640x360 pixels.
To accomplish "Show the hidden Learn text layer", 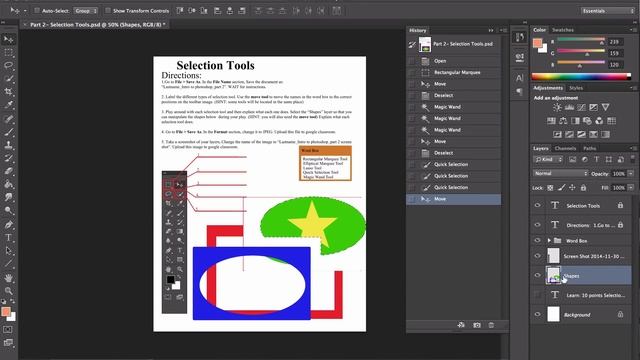I will [538, 295].
